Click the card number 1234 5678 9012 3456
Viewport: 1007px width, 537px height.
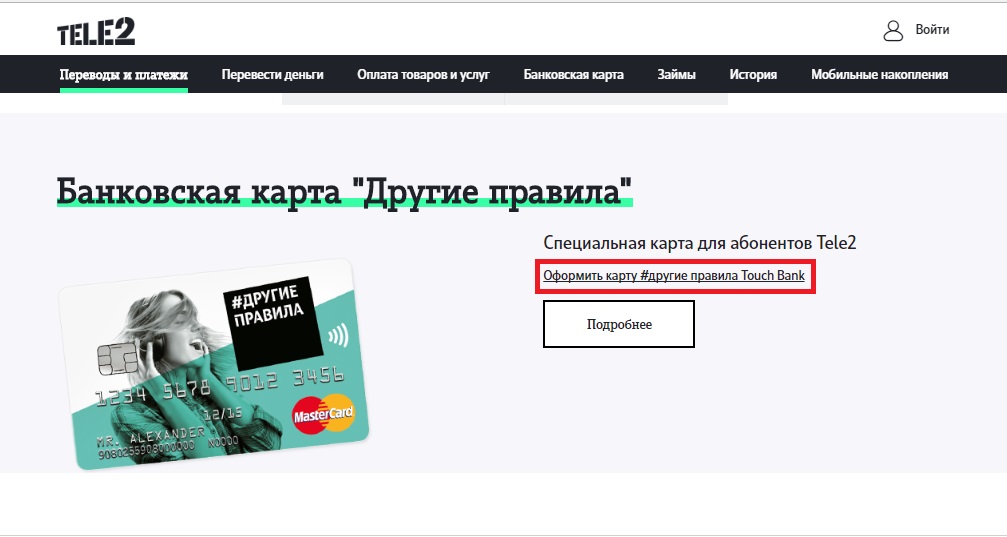(x=220, y=385)
